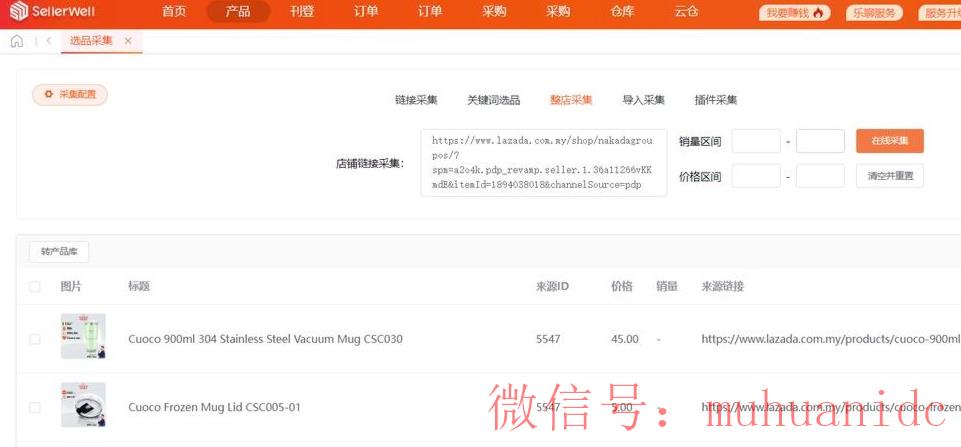Click the left arrow to scroll tabs back
Image resolution: width=961 pixels, height=447 pixels.
click(x=49, y=41)
